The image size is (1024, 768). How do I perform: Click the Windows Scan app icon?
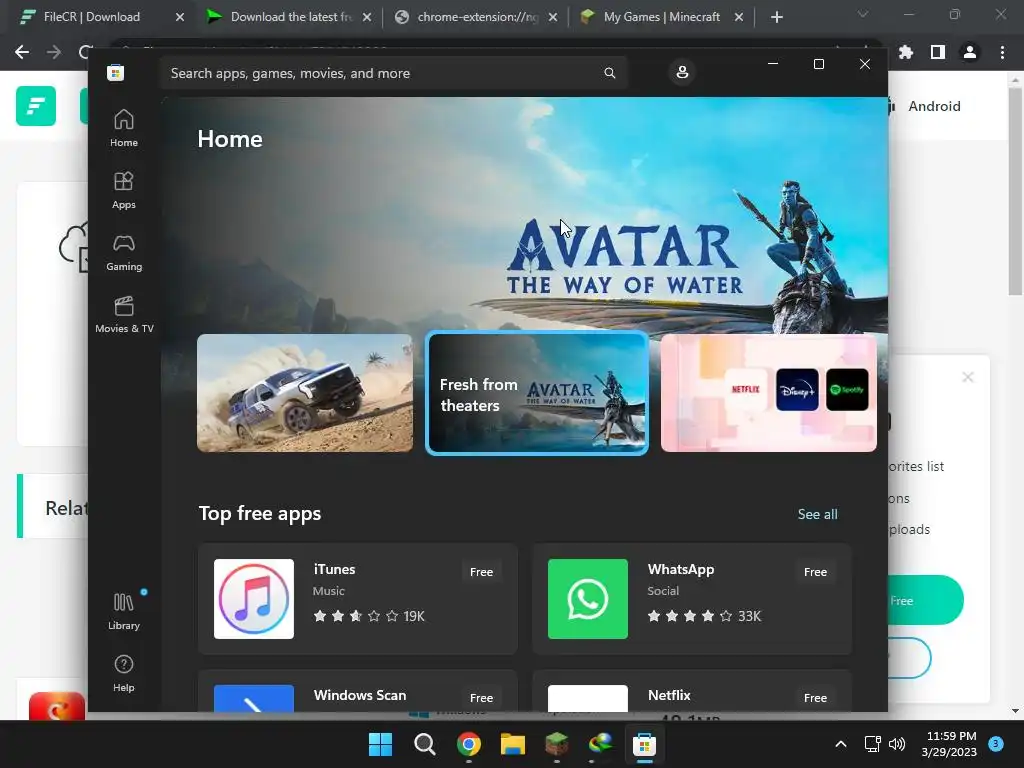(x=253, y=698)
